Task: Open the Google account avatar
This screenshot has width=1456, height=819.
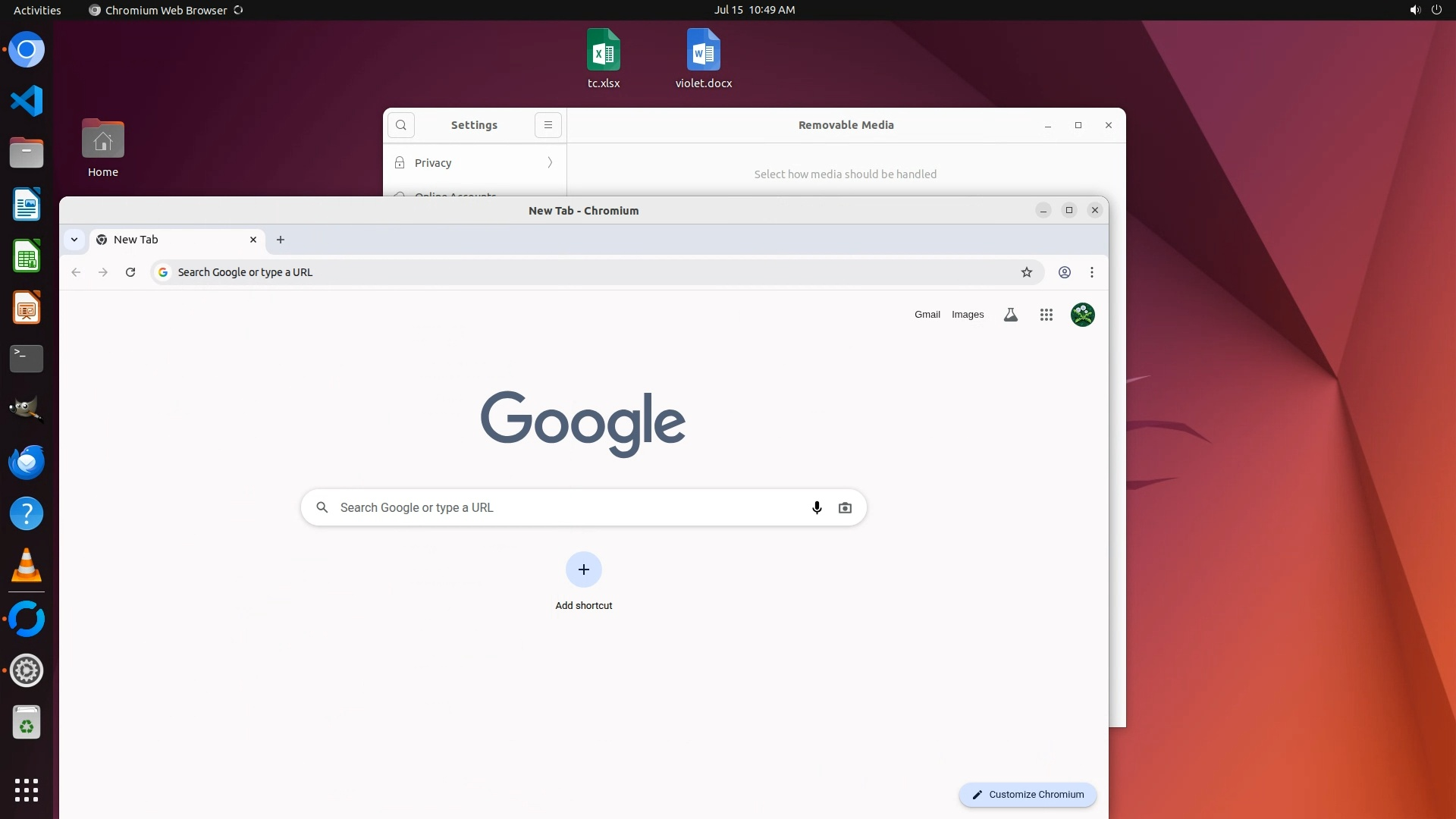Action: click(x=1082, y=315)
